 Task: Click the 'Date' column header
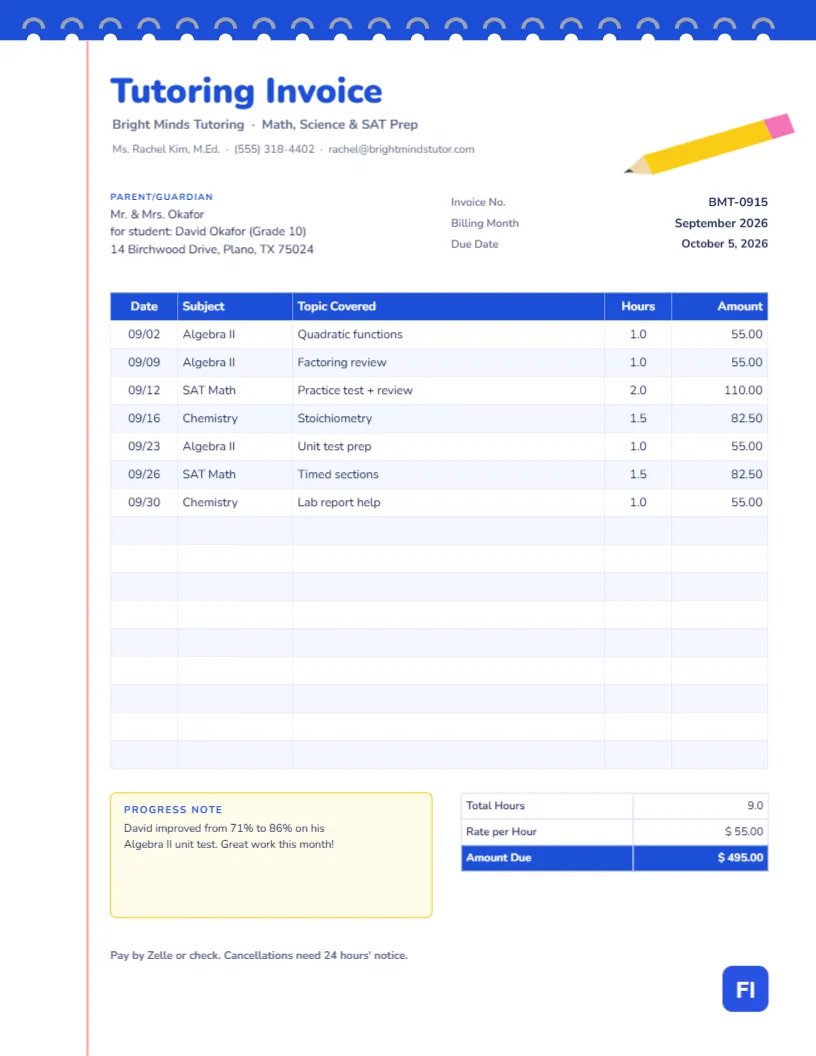click(144, 306)
